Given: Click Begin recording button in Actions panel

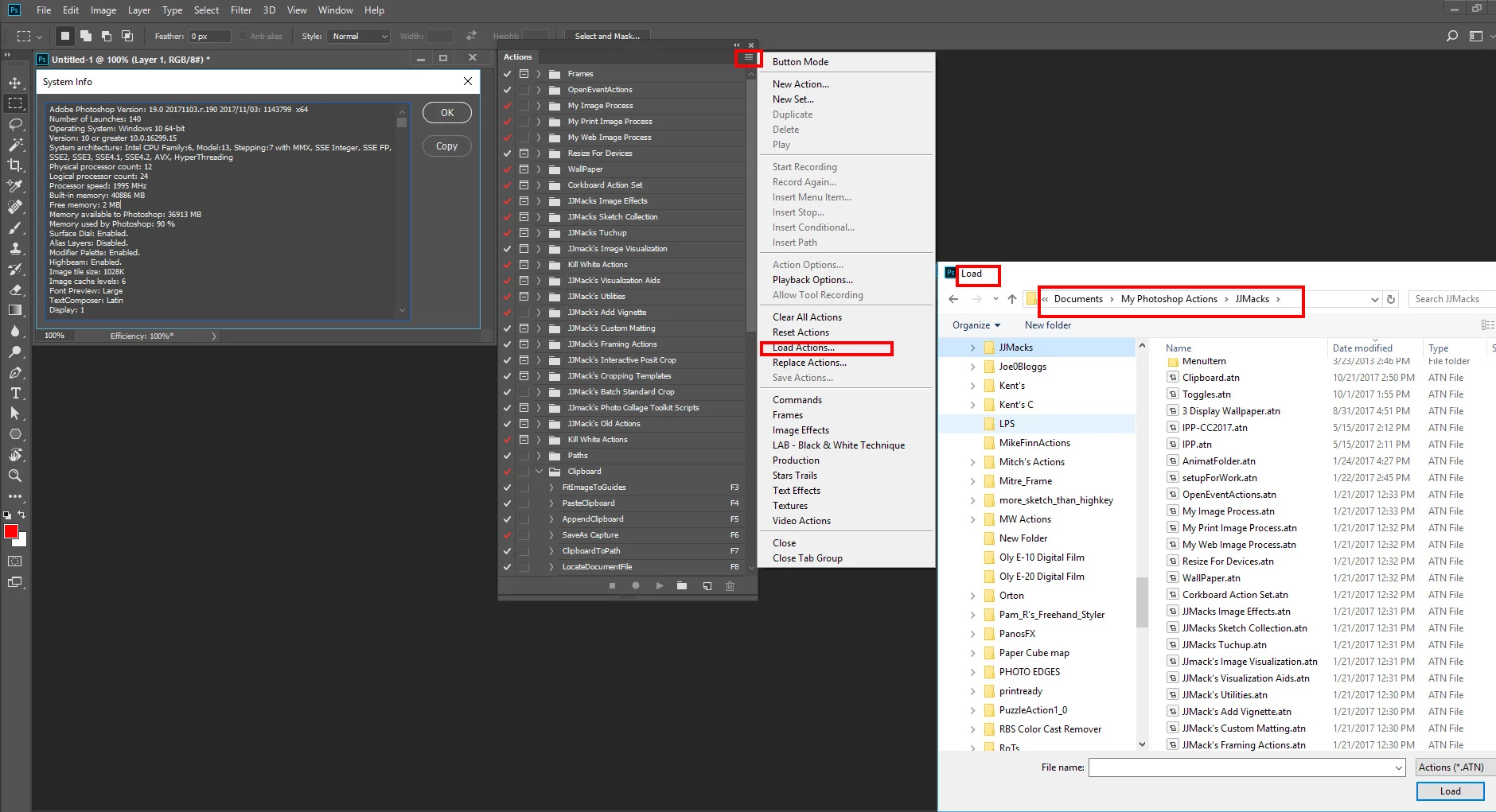Looking at the screenshot, I should pos(635,586).
